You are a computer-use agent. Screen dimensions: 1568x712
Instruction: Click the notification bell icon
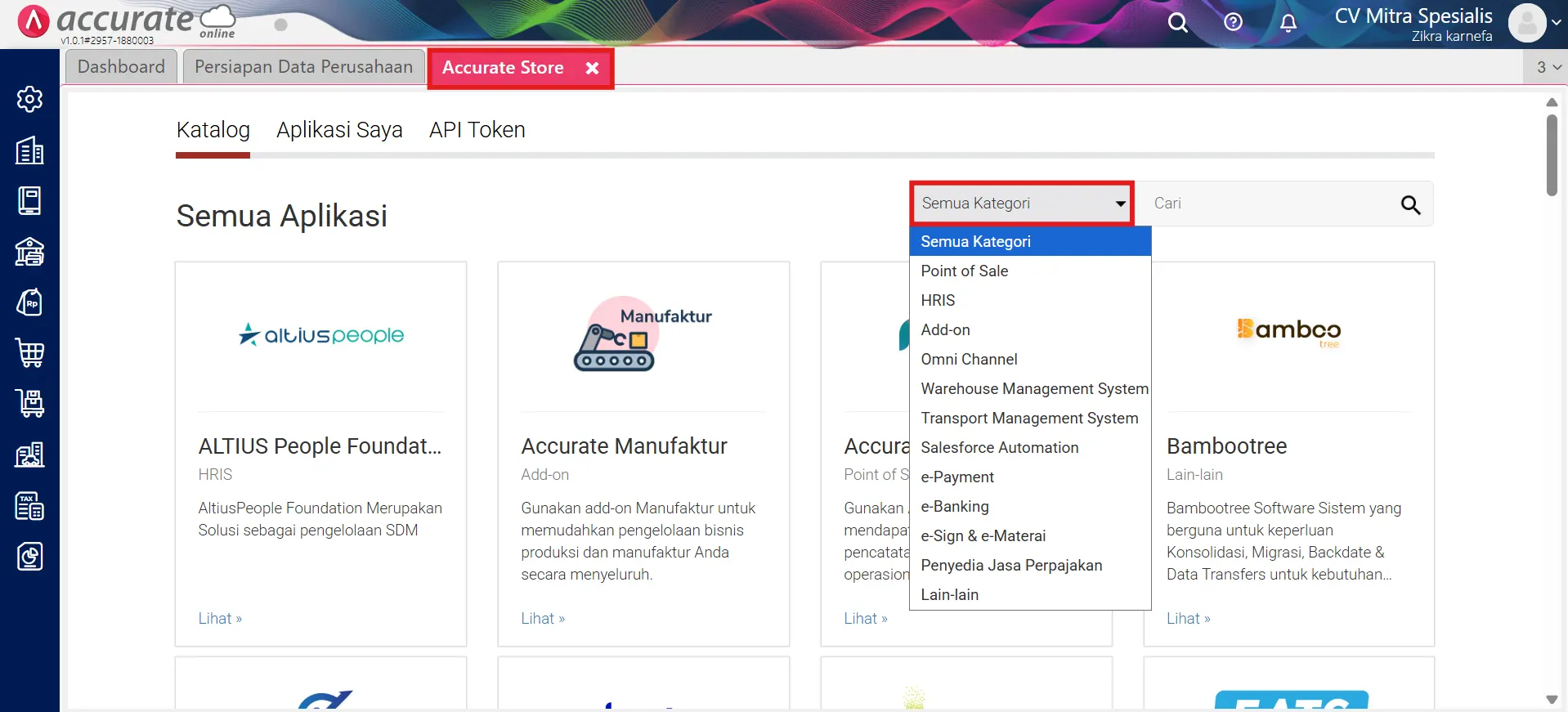click(x=1288, y=23)
